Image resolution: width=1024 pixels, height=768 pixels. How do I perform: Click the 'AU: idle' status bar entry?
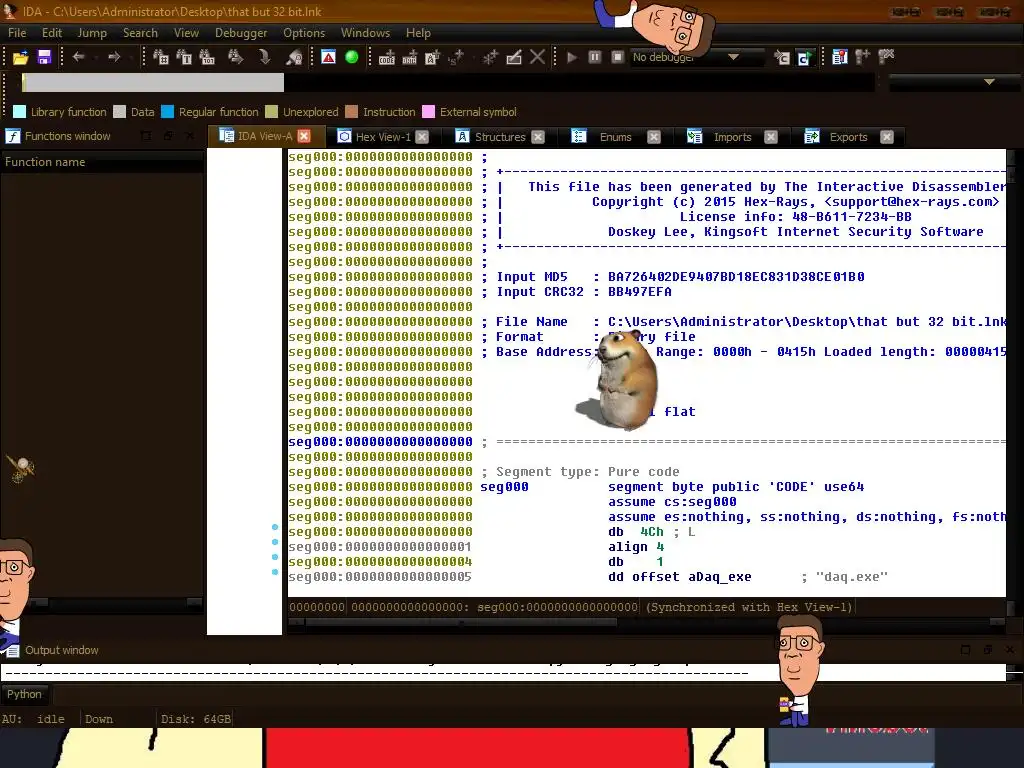tap(33, 719)
